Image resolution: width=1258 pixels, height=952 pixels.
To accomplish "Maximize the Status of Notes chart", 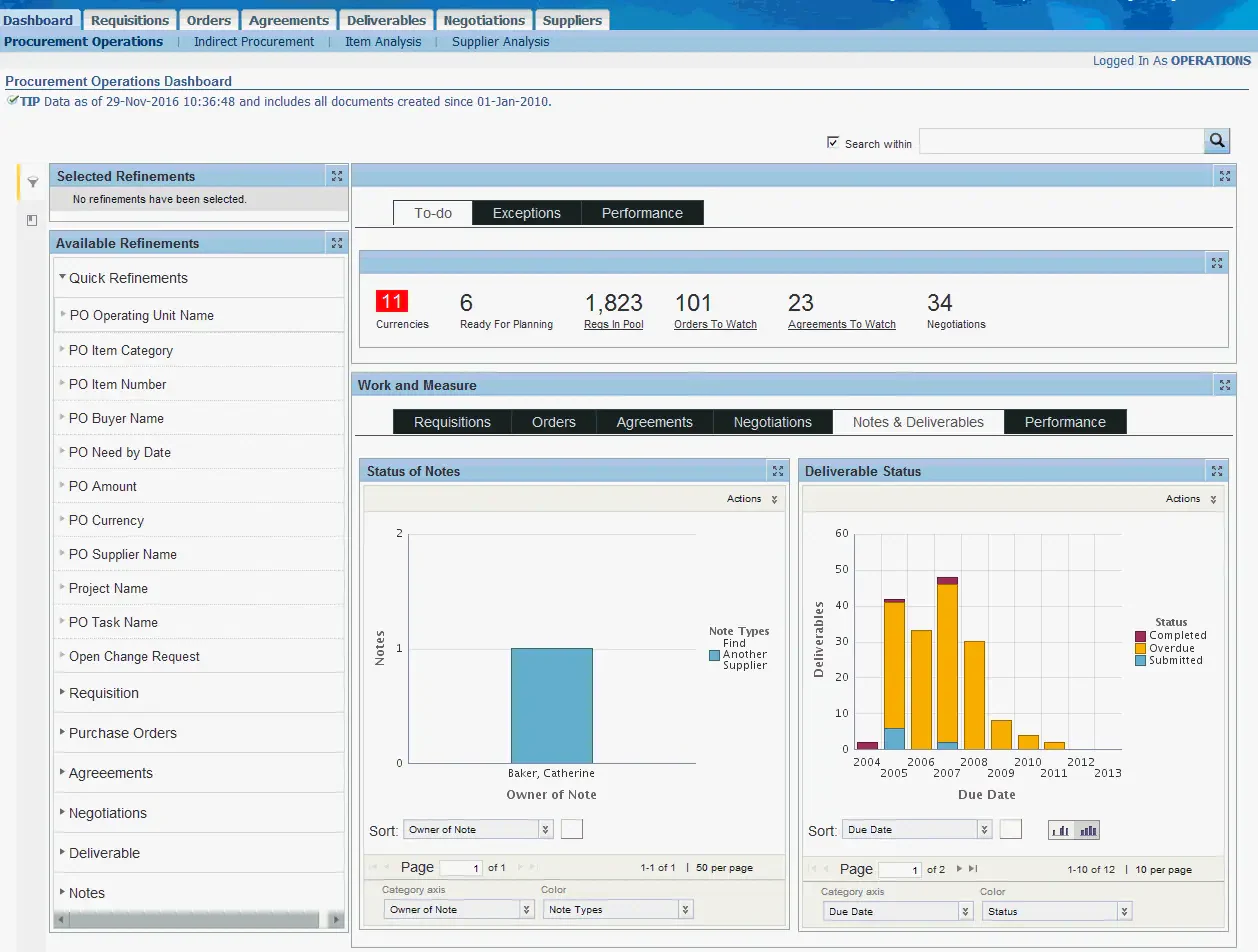I will click(778, 471).
